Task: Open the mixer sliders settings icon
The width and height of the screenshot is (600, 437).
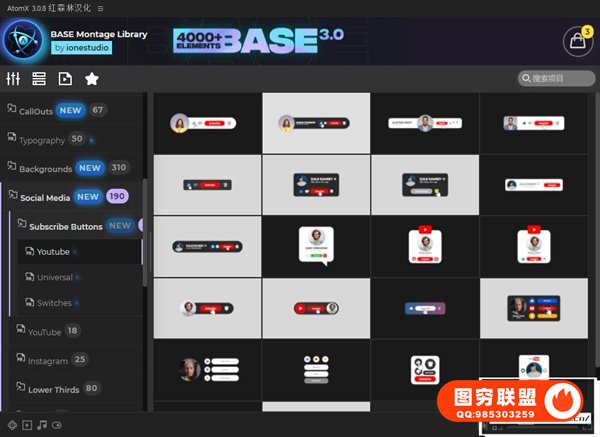Action: (x=14, y=79)
